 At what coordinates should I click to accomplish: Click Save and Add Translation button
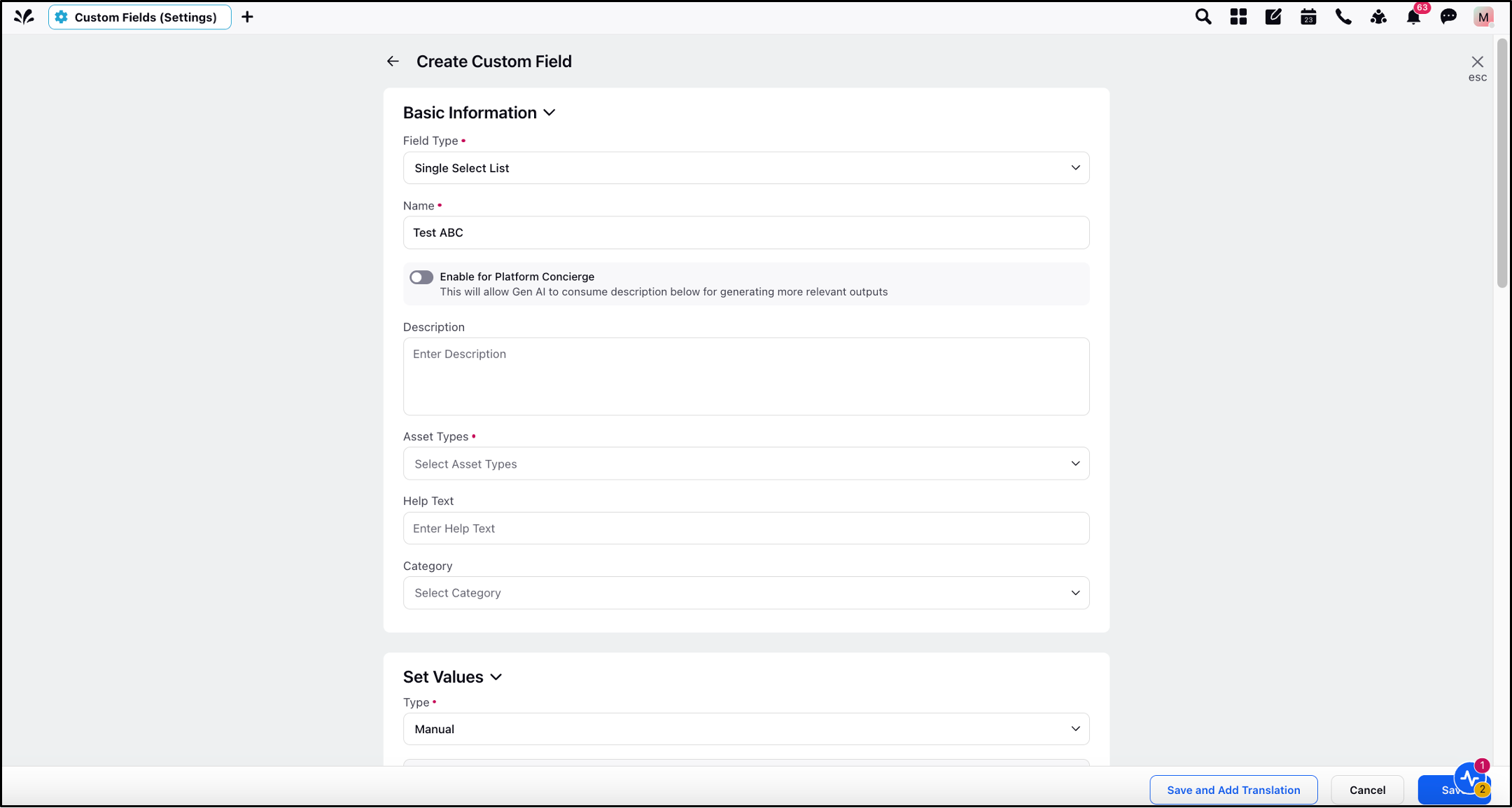pos(1233,790)
